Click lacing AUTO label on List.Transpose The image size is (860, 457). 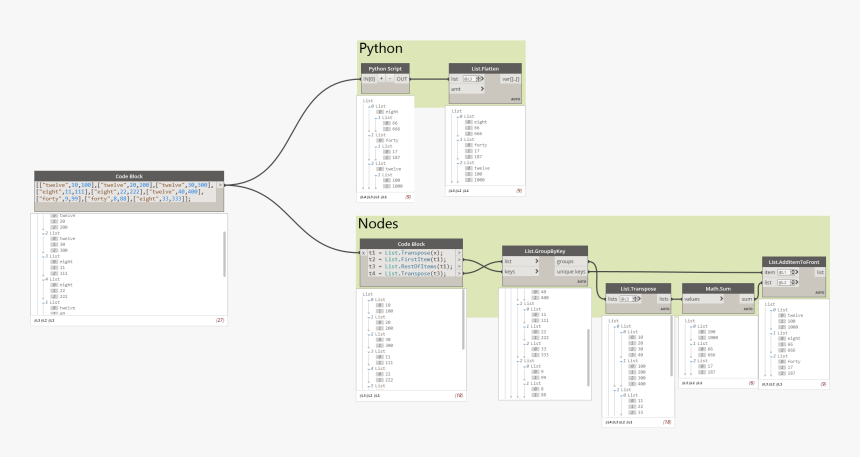[664, 309]
